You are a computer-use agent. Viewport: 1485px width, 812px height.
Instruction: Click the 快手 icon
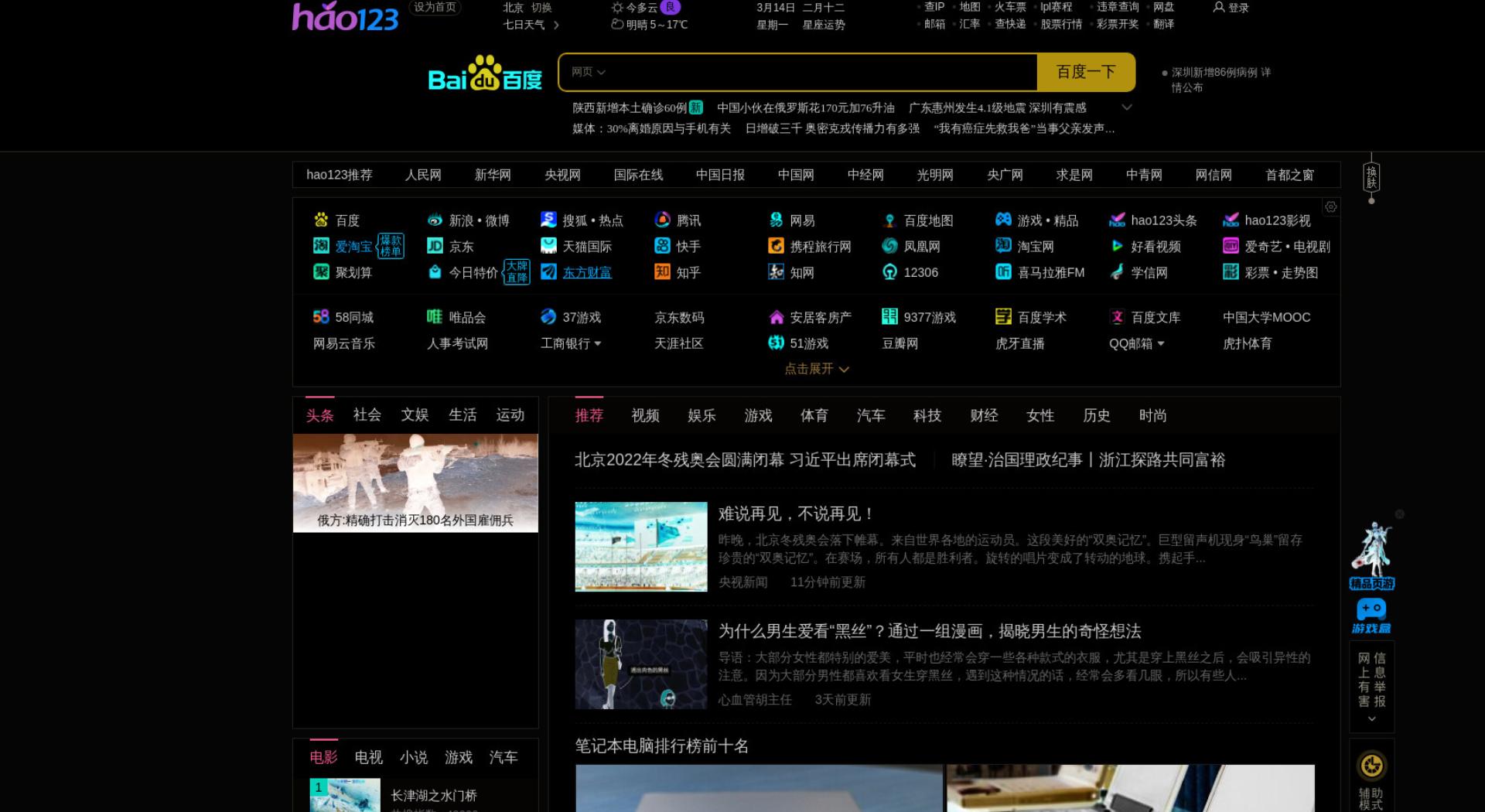pos(662,246)
